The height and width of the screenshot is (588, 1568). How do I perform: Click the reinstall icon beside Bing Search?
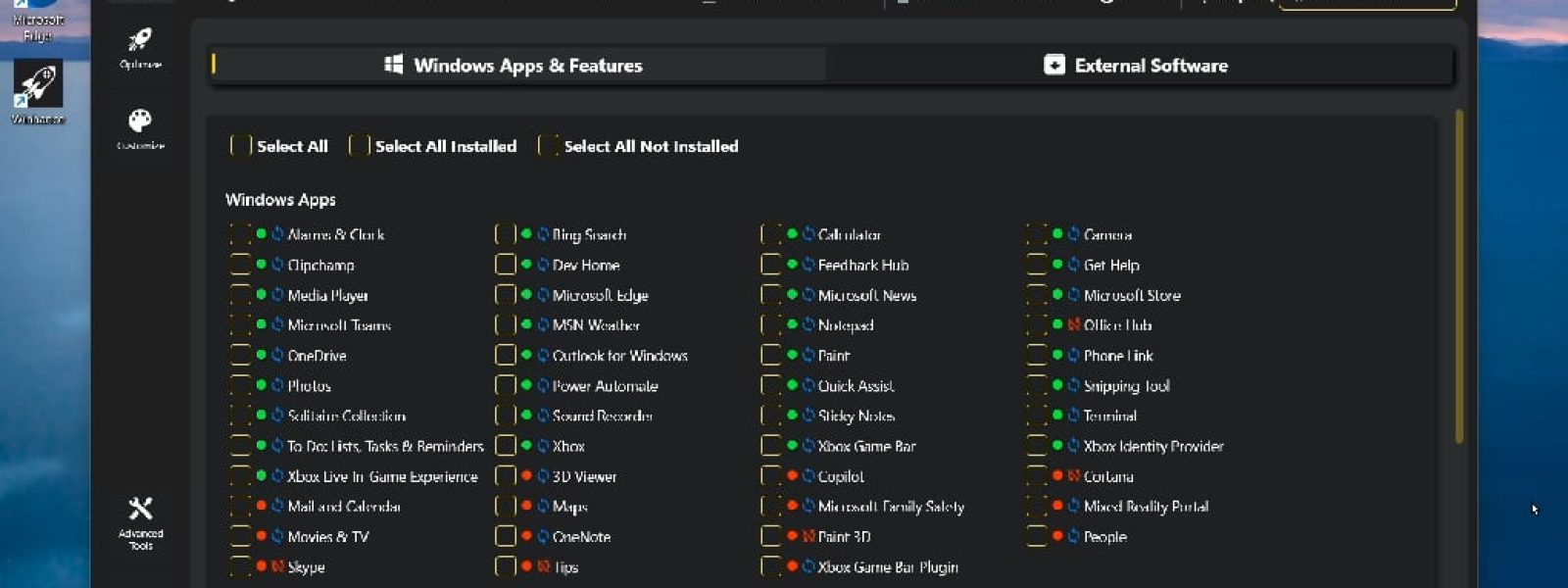point(543,234)
